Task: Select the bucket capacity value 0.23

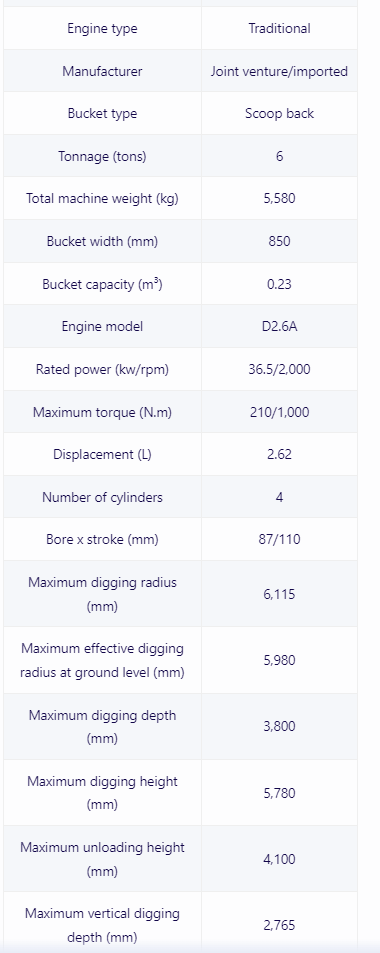Action: click(x=279, y=284)
